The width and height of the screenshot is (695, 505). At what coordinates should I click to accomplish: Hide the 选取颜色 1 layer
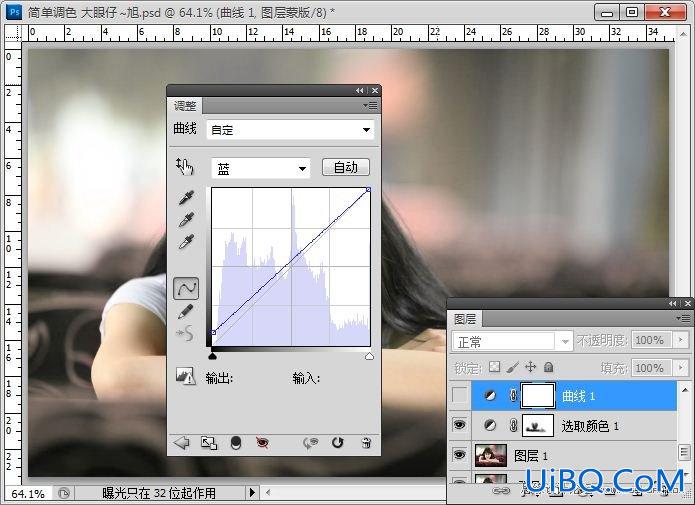460,425
